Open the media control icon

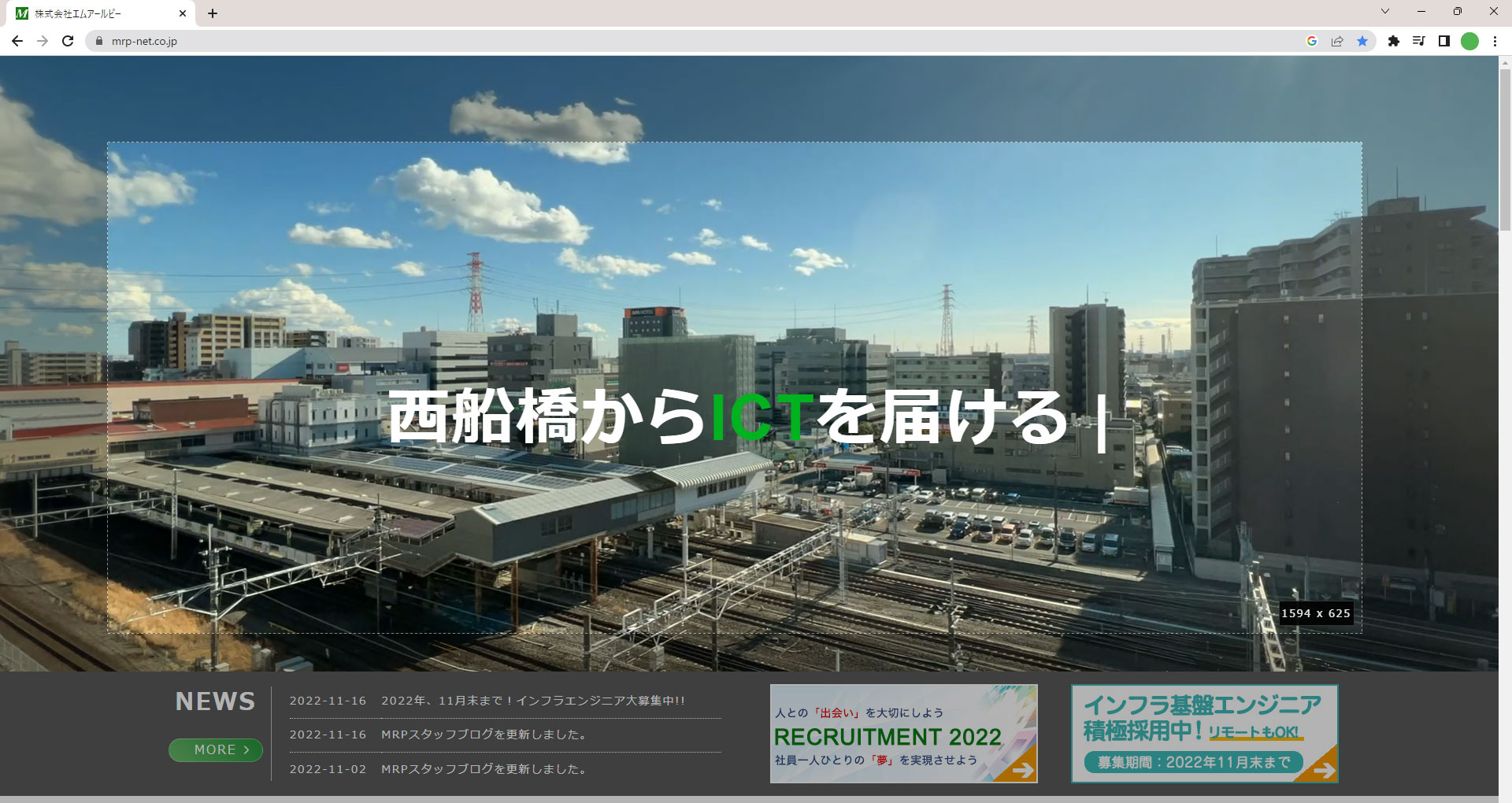point(1419,41)
